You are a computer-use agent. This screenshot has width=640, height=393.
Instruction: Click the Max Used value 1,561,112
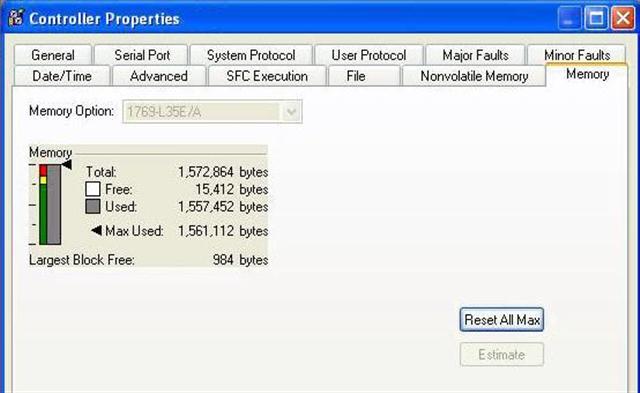click(x=206, y=231)
